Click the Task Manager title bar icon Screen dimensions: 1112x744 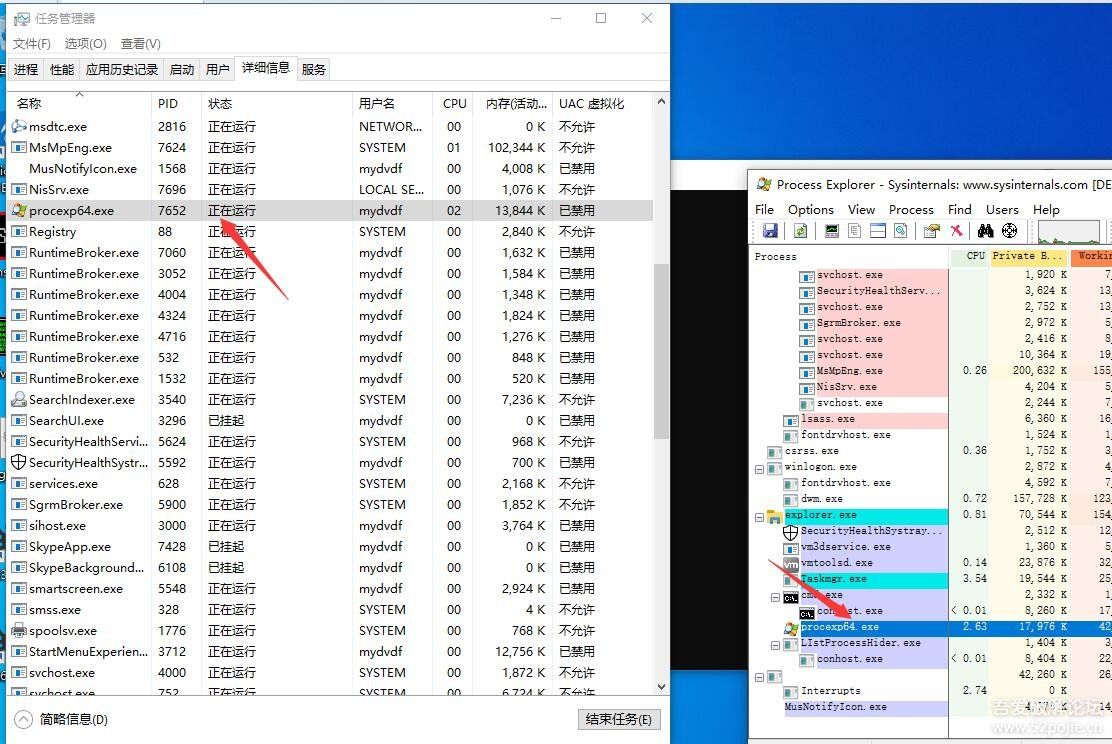coord(22,18)
